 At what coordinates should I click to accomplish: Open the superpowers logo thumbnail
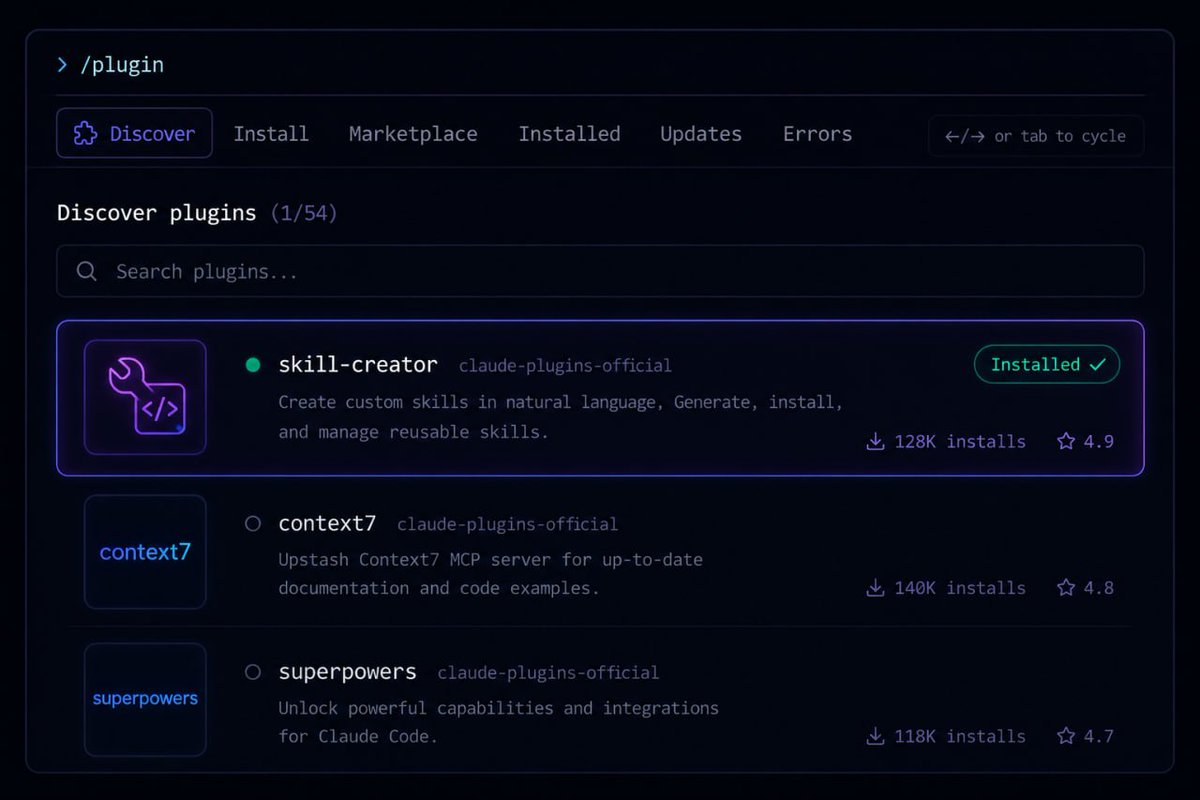click(x=145, y=699)
